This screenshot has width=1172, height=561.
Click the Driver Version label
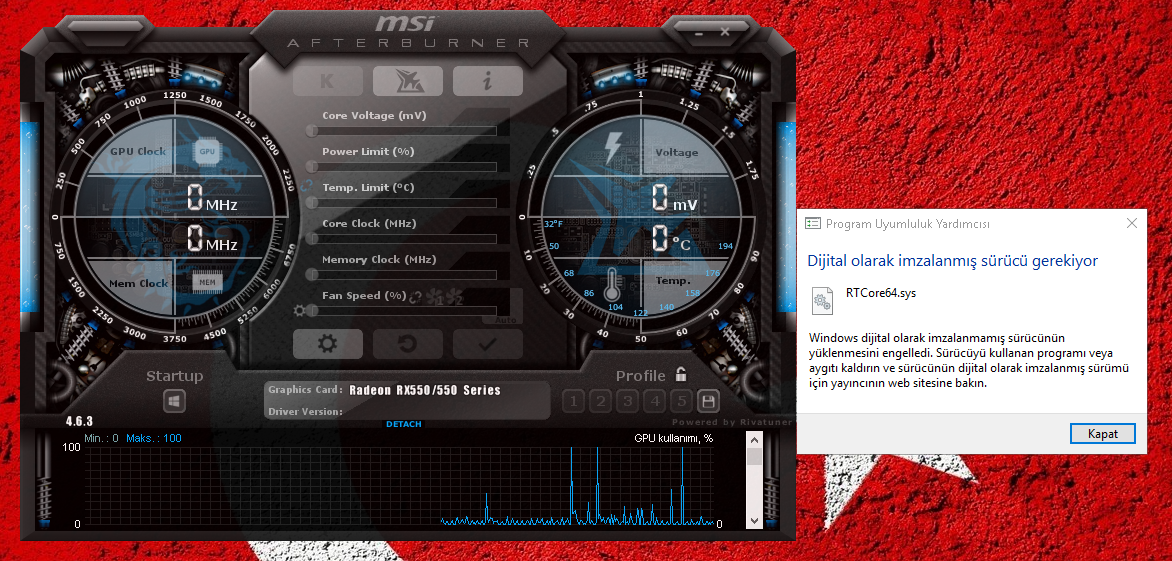[305, 412]
